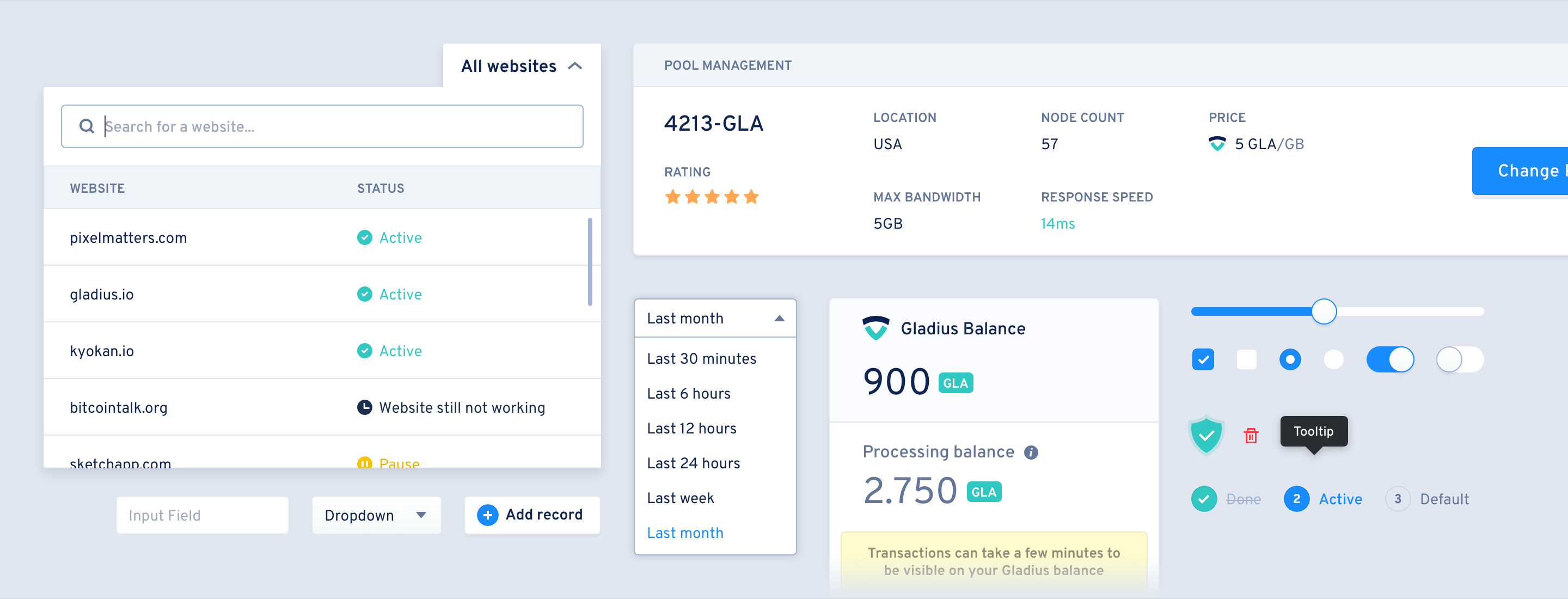Click the Add record button
1568x599 pixels.
point(532,515)
